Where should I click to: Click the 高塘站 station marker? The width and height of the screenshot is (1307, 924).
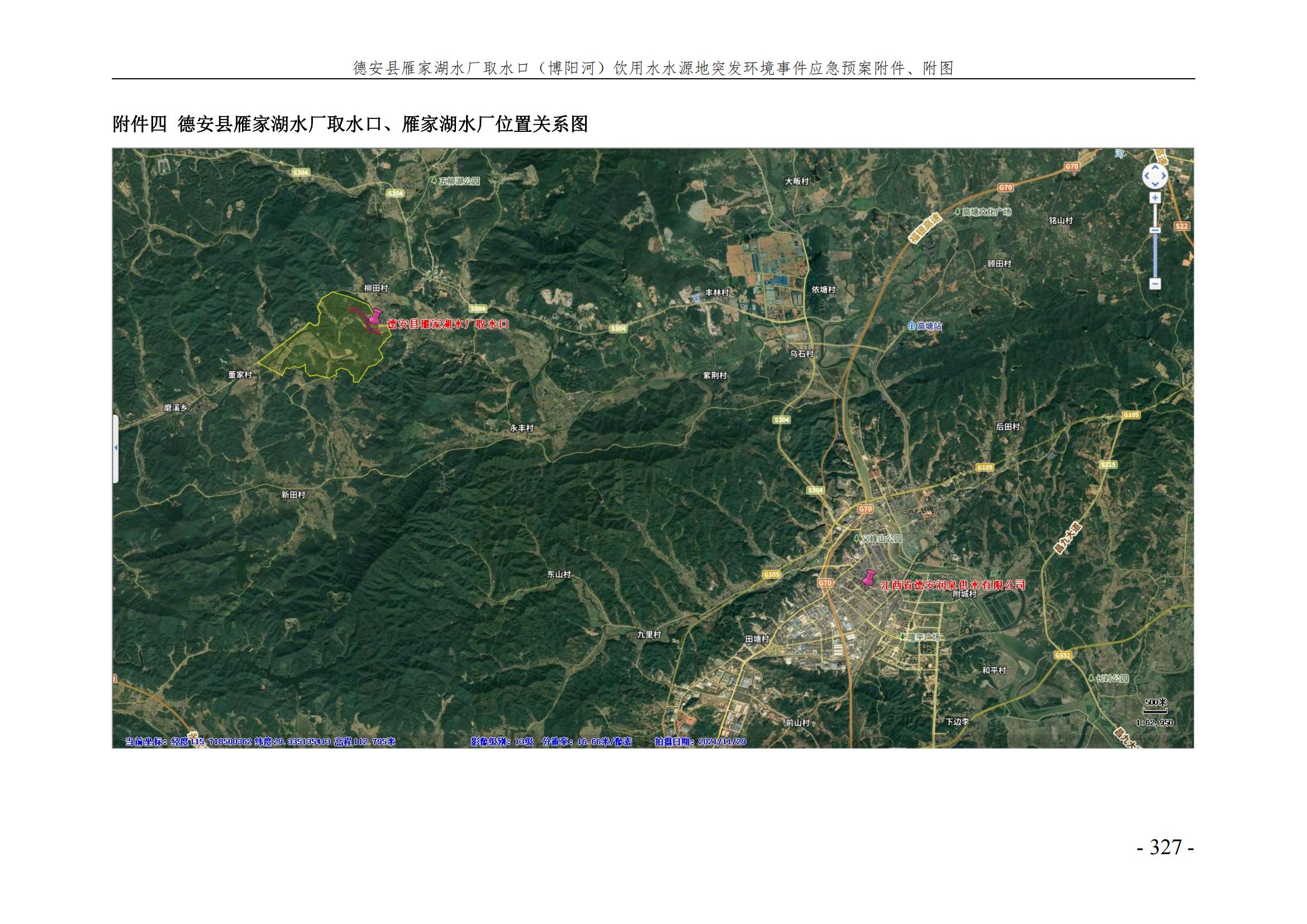911,326
